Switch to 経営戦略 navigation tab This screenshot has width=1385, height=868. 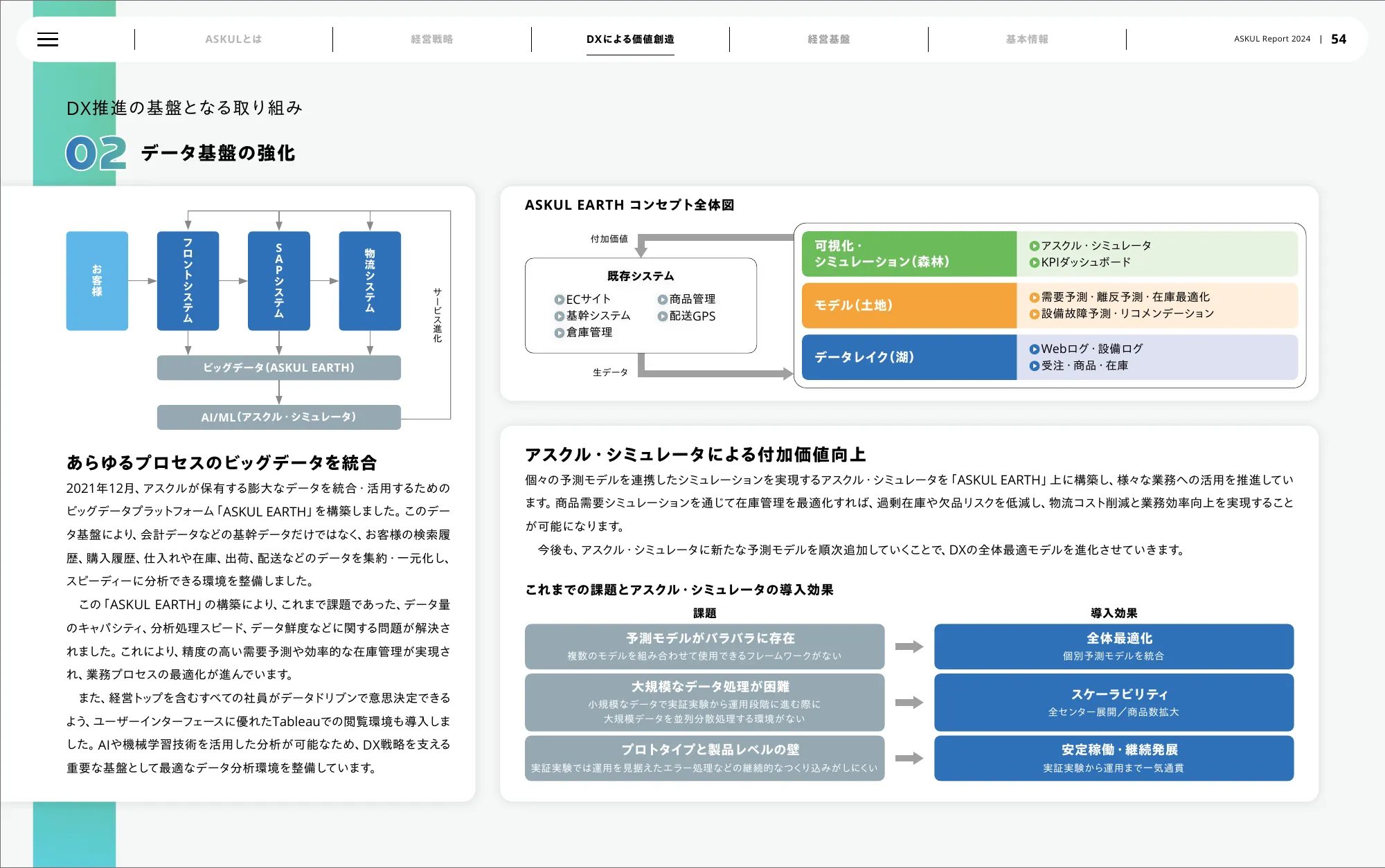point(431,39)
